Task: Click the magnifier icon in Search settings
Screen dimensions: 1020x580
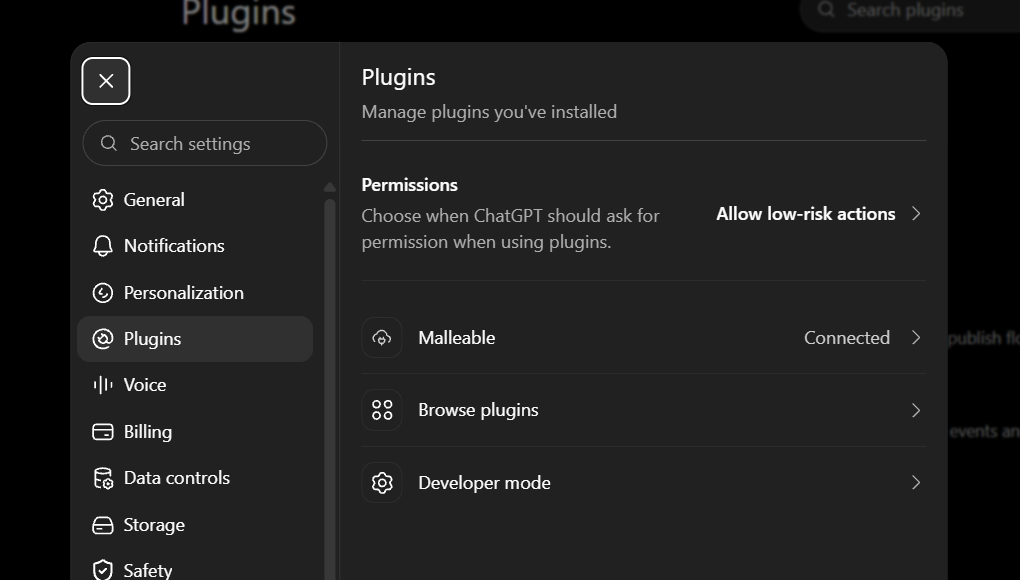Action: point(109,143)
